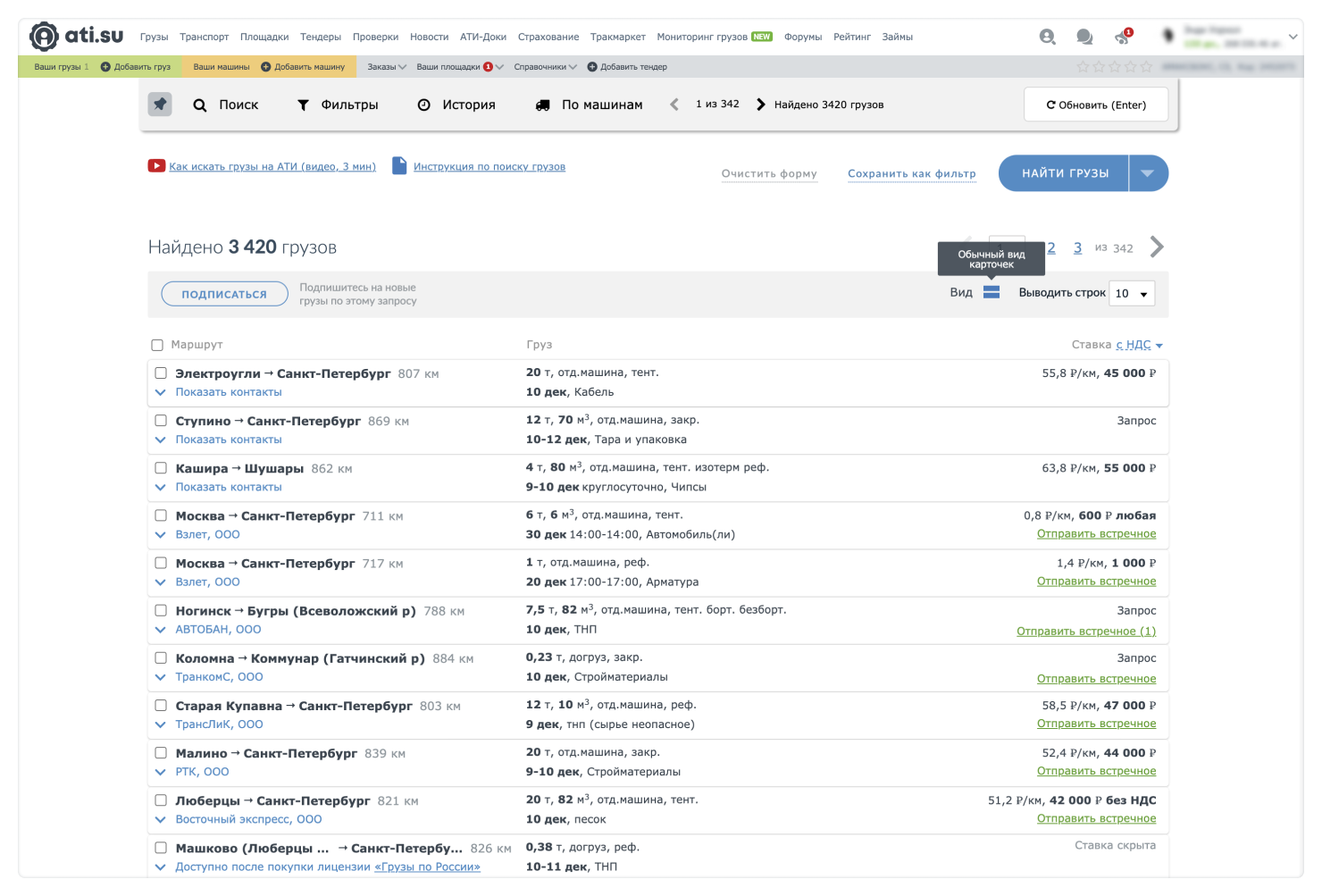Open the Фильтры tab

338,105
